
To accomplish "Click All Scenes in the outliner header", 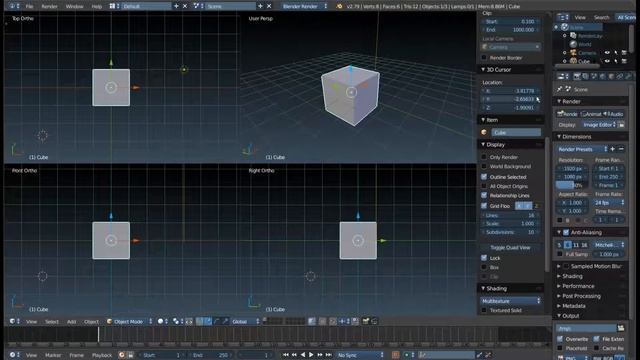I will pos(626,17).
